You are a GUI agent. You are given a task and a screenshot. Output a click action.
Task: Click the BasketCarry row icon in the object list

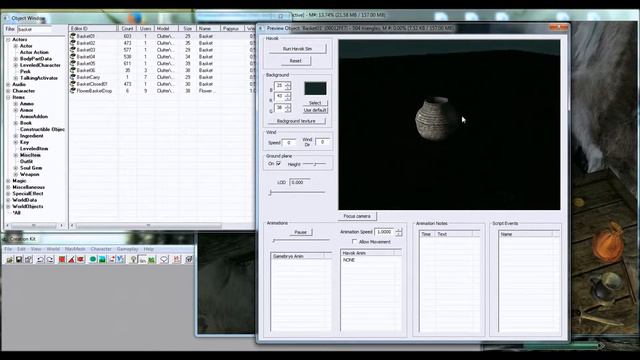click(73, 77)
